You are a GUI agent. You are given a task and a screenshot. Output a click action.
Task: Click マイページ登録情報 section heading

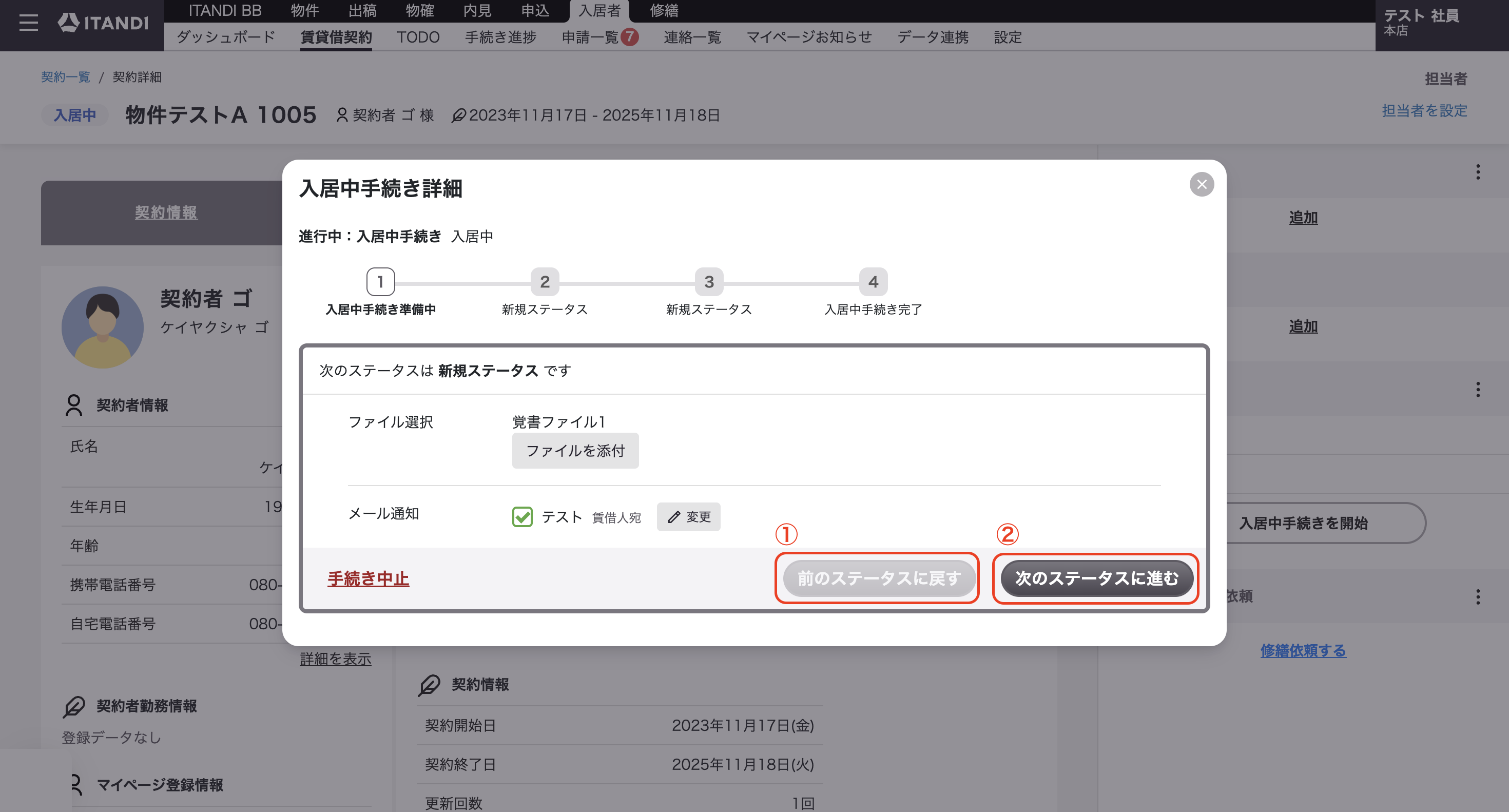(x=159, y=785)
